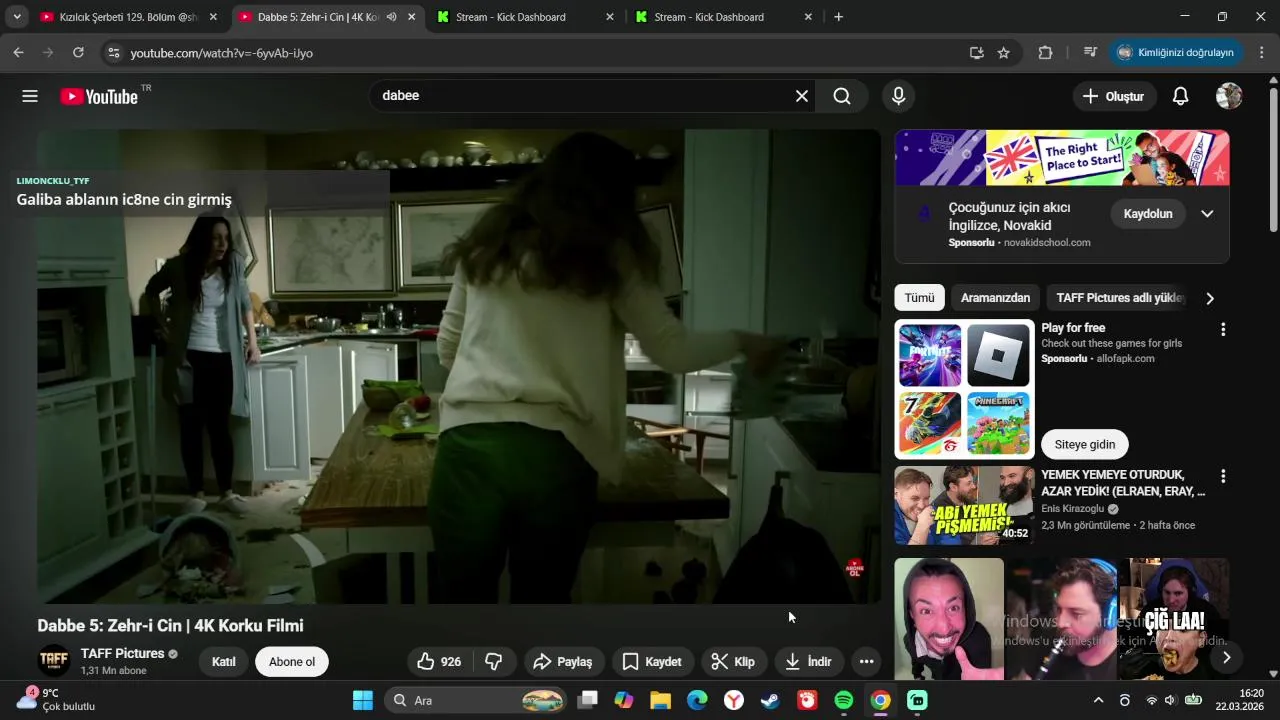This screenshot has width=1280, height=720.
Task: Download the video with İndir
Action: (809, 661)
